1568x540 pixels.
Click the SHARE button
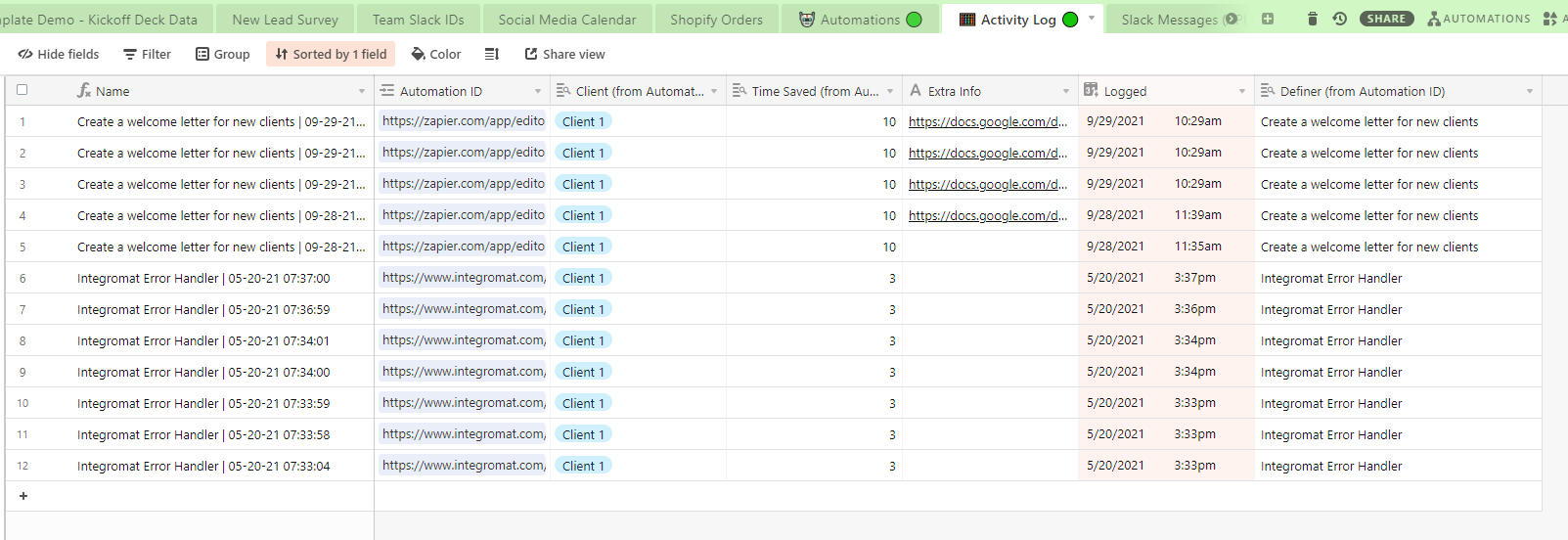1386,19
